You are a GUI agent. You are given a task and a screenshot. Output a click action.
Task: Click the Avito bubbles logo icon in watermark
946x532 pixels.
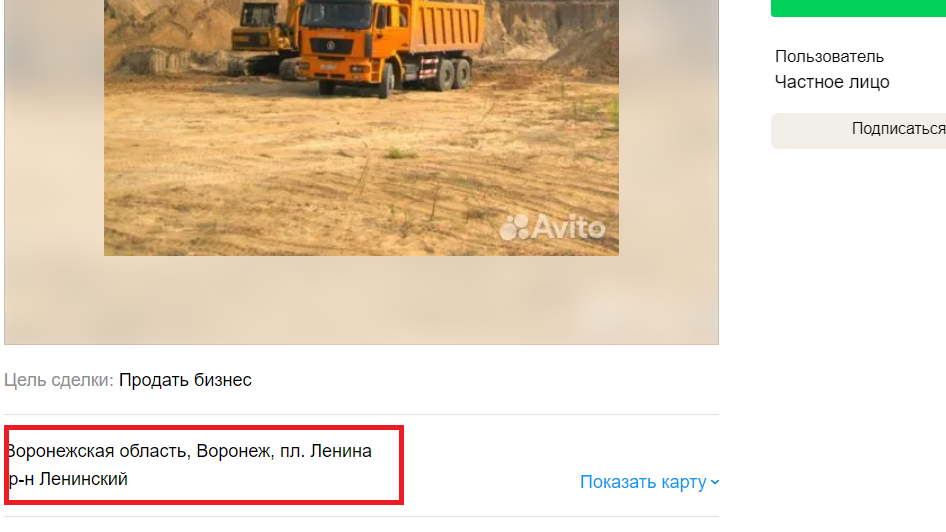(x=515, y=227)
